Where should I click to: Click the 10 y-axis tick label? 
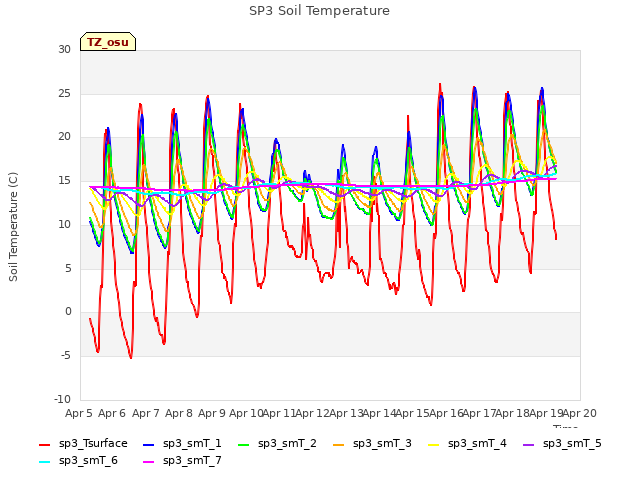(x=64, y=224)
